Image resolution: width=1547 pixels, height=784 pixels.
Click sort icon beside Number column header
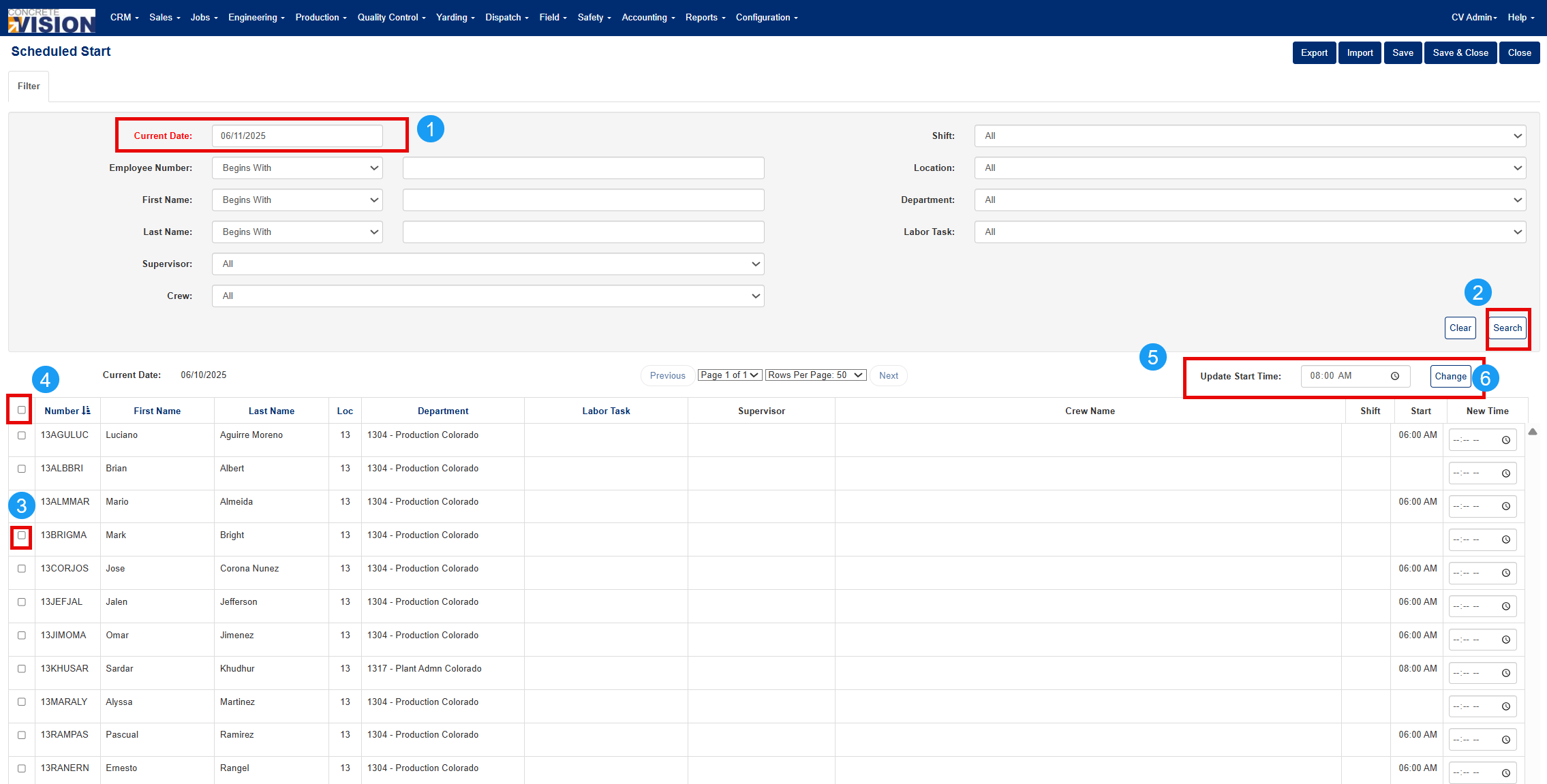[x=86, y=411]
